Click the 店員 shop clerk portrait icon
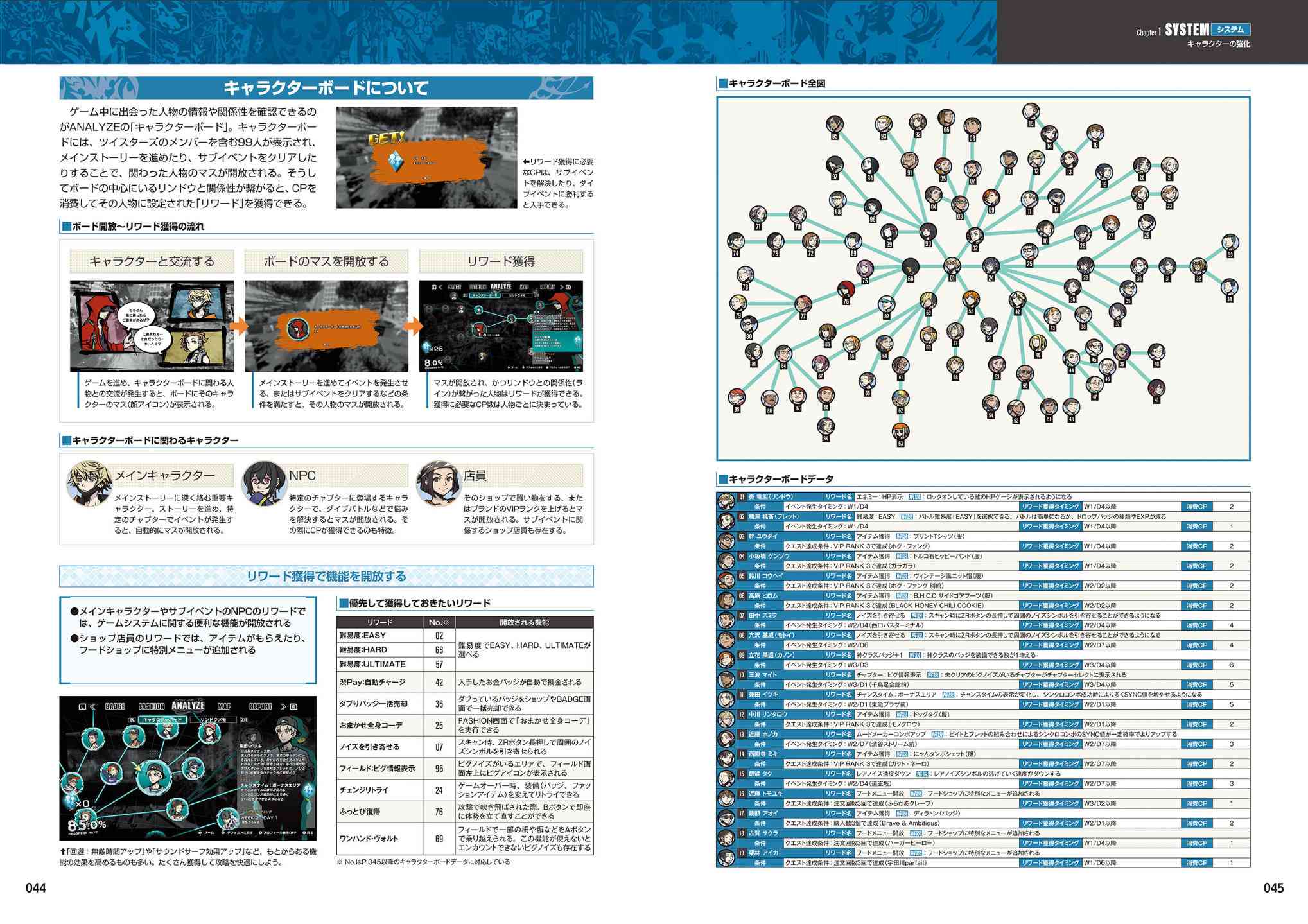Viewport: 1308px width, 924px height. [x=439, y=483]
